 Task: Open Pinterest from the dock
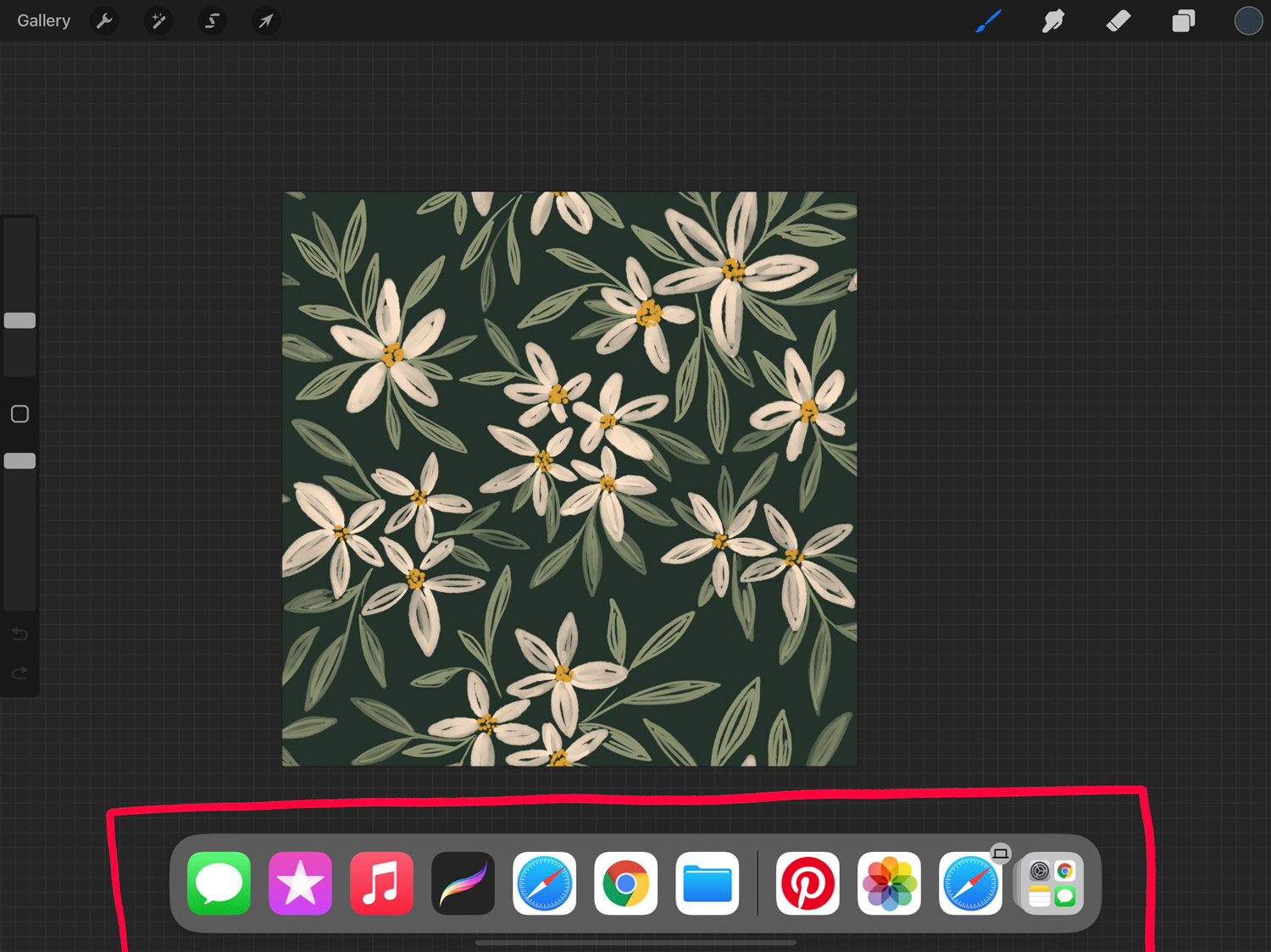click(x=808, y=883)
